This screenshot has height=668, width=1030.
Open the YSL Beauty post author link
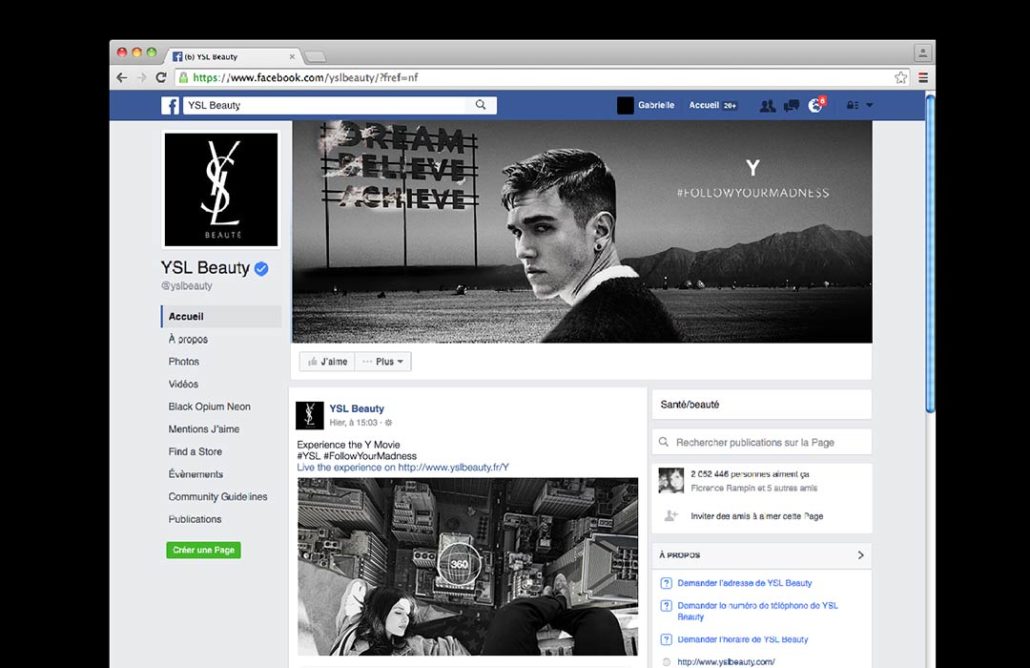click(357, 409)
